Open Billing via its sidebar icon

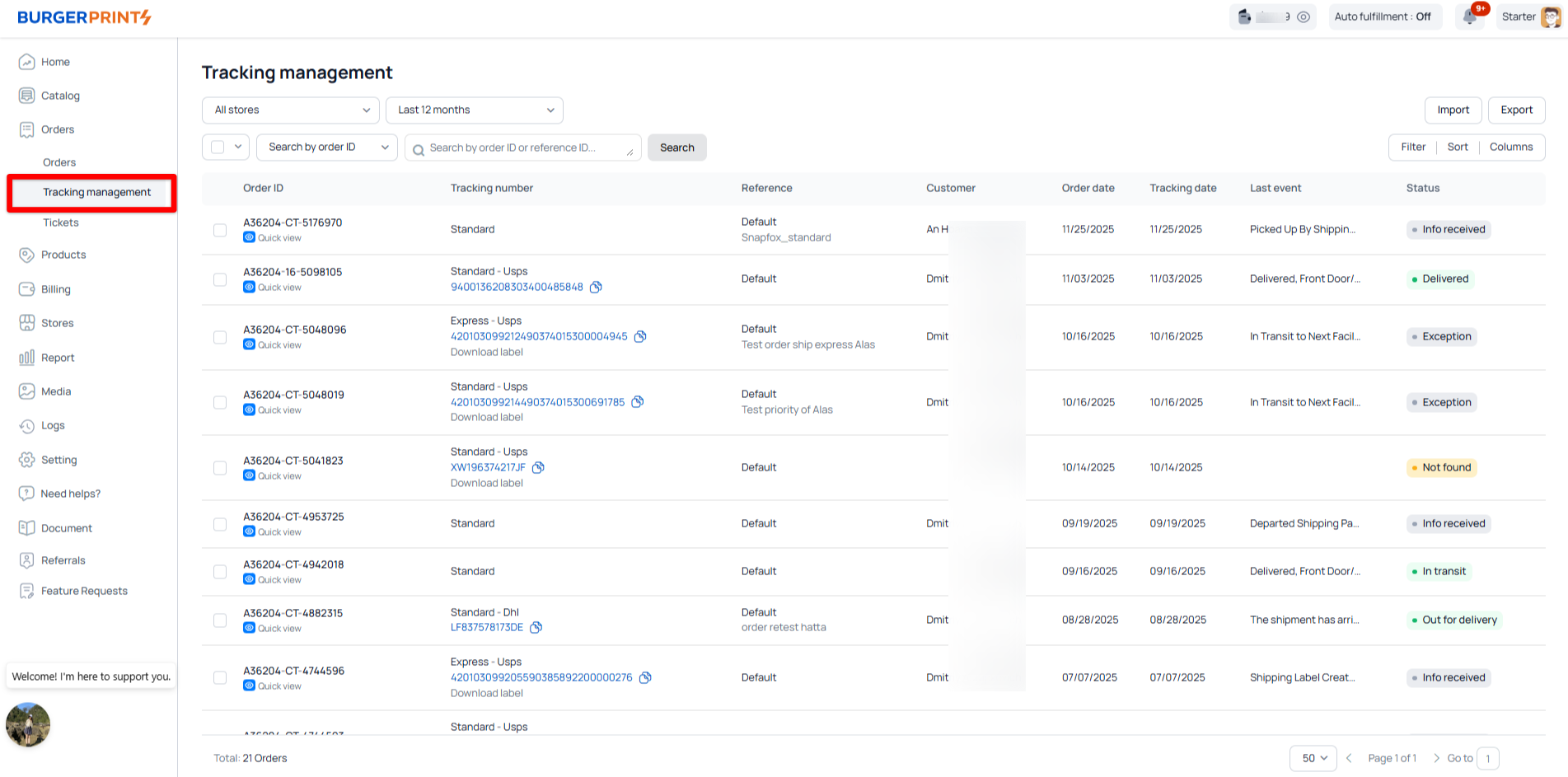pyautogui.click(x=26, y=289)
